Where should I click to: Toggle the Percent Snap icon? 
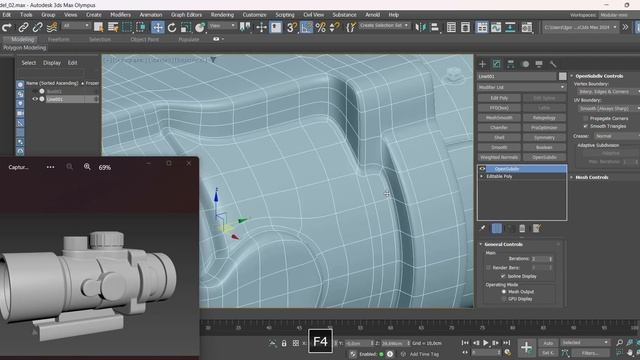point(321,27)
